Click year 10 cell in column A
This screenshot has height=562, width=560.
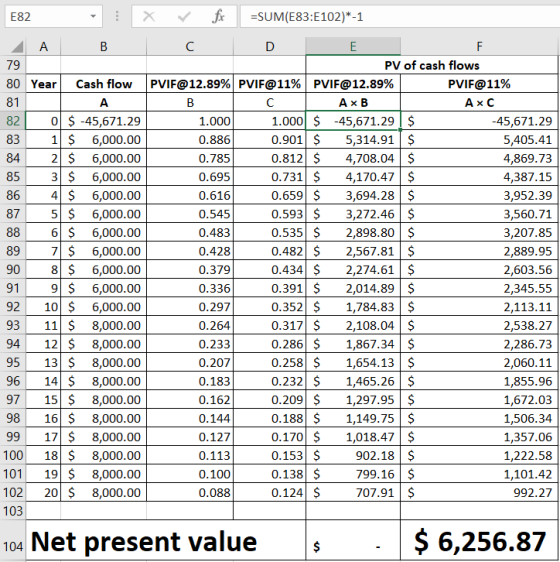pos(43,306)
